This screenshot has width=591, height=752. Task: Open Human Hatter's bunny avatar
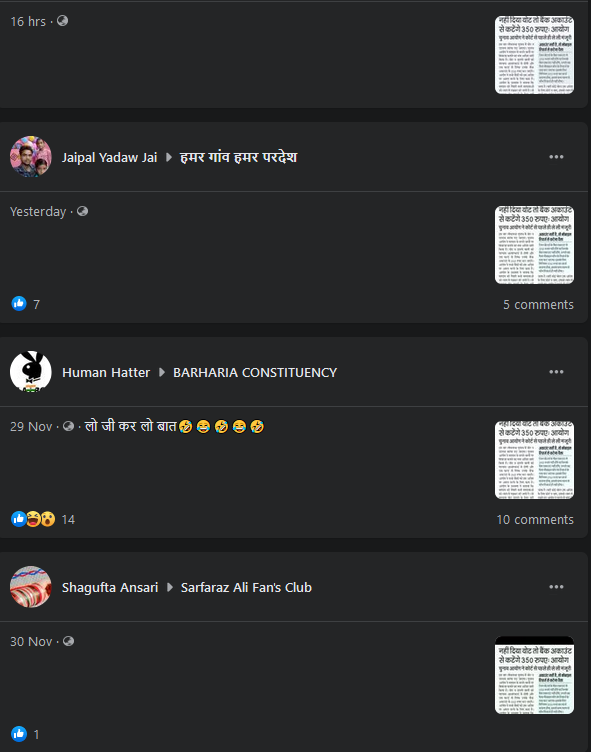click(31, 371)
